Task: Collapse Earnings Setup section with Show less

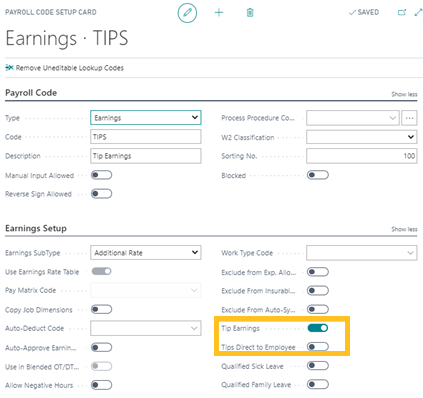Action: [404, 229]
